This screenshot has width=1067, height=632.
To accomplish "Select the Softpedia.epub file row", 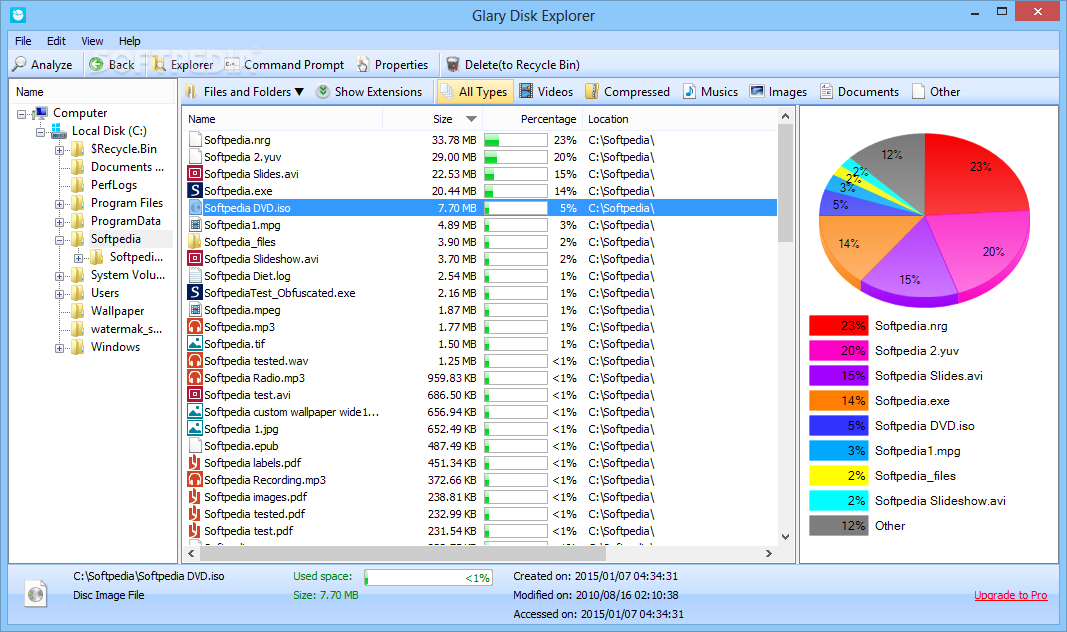I will point(480,446).
